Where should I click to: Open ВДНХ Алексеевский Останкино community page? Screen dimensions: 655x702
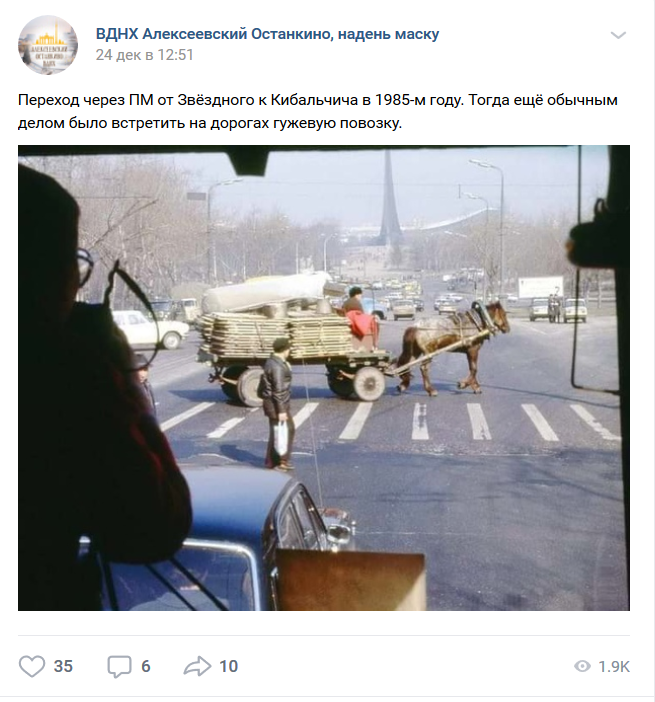click(267, 34)
